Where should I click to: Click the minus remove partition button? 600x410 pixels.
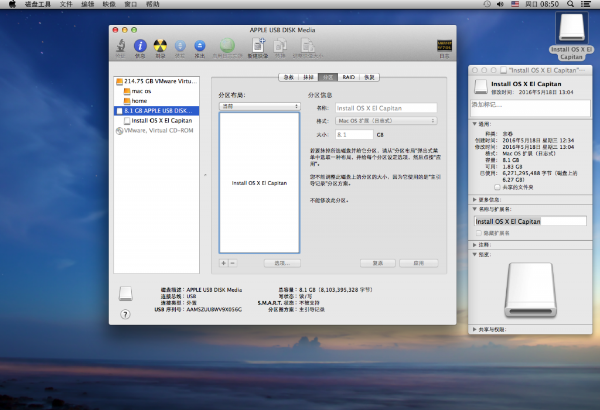pos(233,263)
